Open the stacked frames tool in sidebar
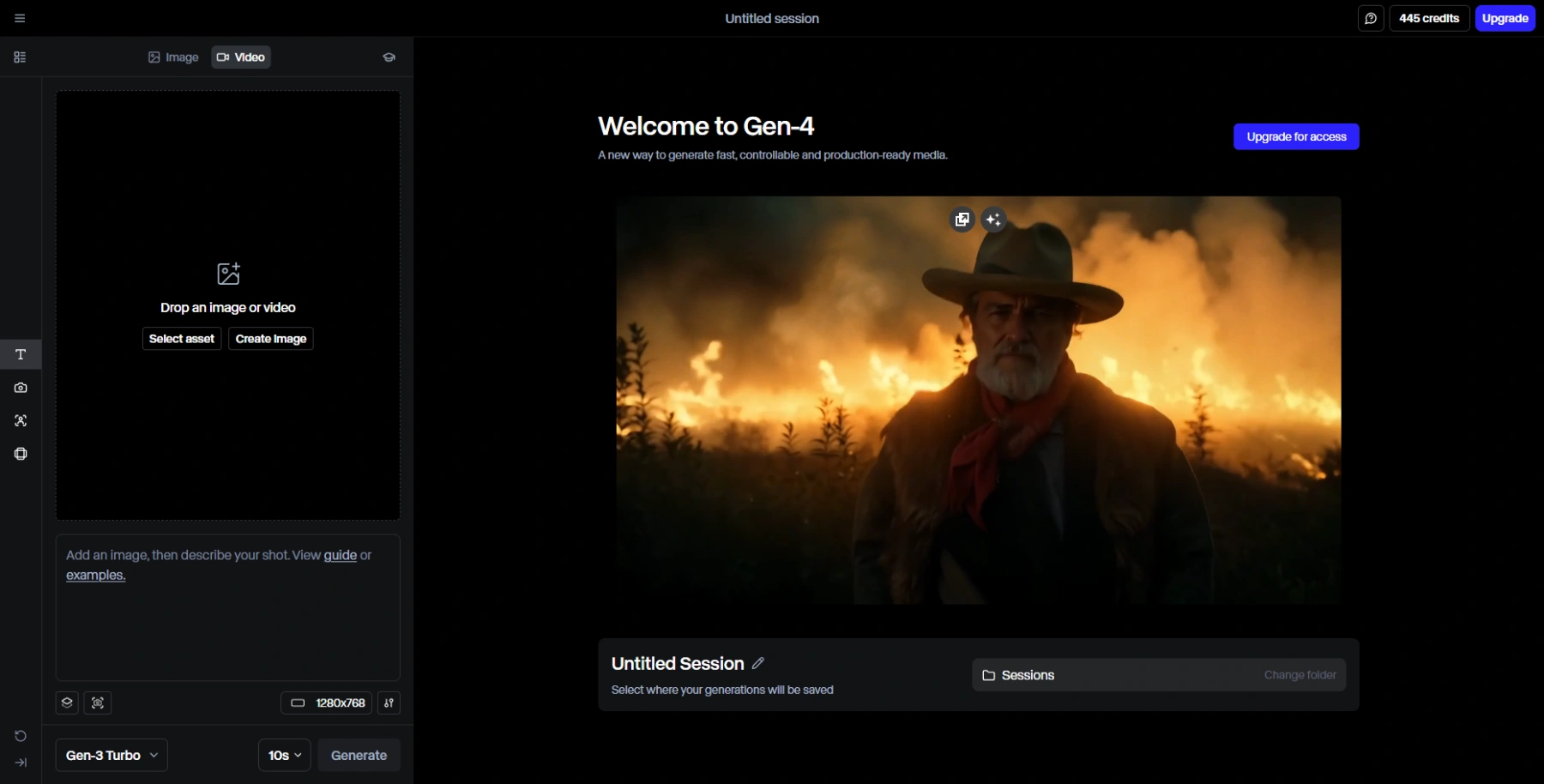 tap(21, 454)
